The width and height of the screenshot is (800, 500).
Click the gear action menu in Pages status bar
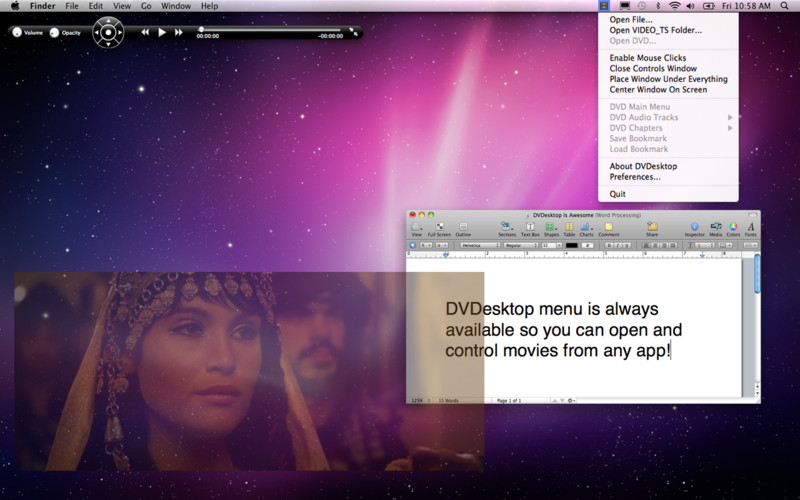571,401
